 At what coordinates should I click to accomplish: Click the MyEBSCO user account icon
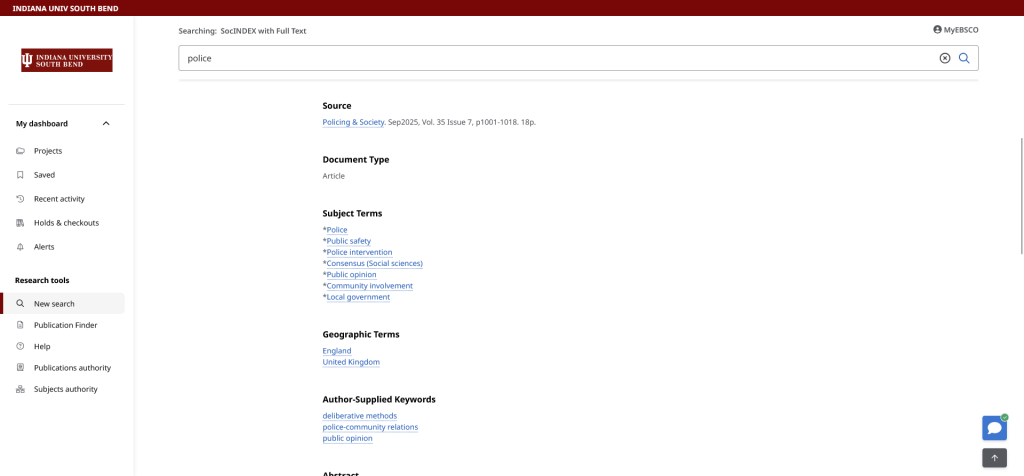tap(938, 30)
